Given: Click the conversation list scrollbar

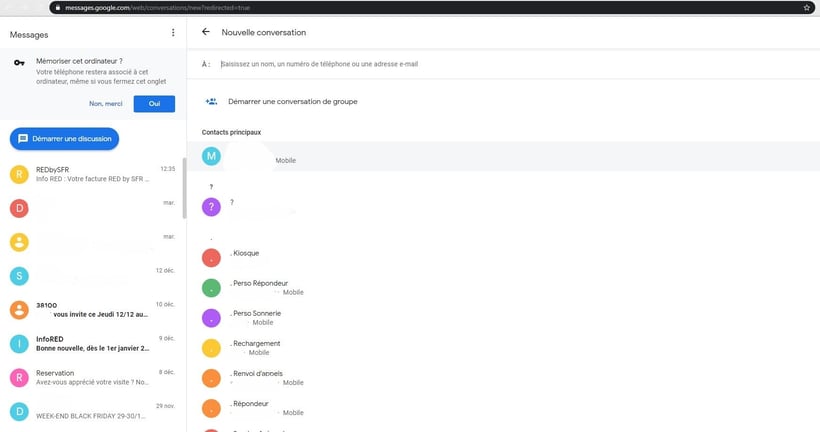Looking at the screenshot, I should tap(184, 188).
